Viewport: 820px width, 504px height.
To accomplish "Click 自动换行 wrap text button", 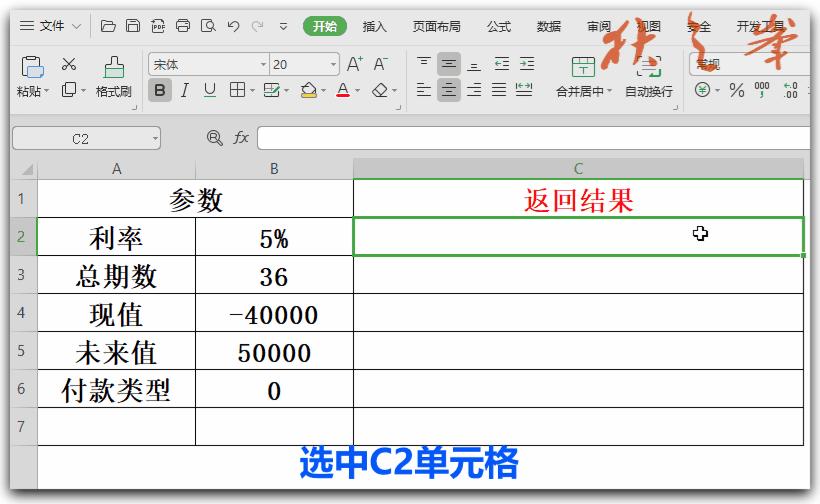I will point(649,77).
